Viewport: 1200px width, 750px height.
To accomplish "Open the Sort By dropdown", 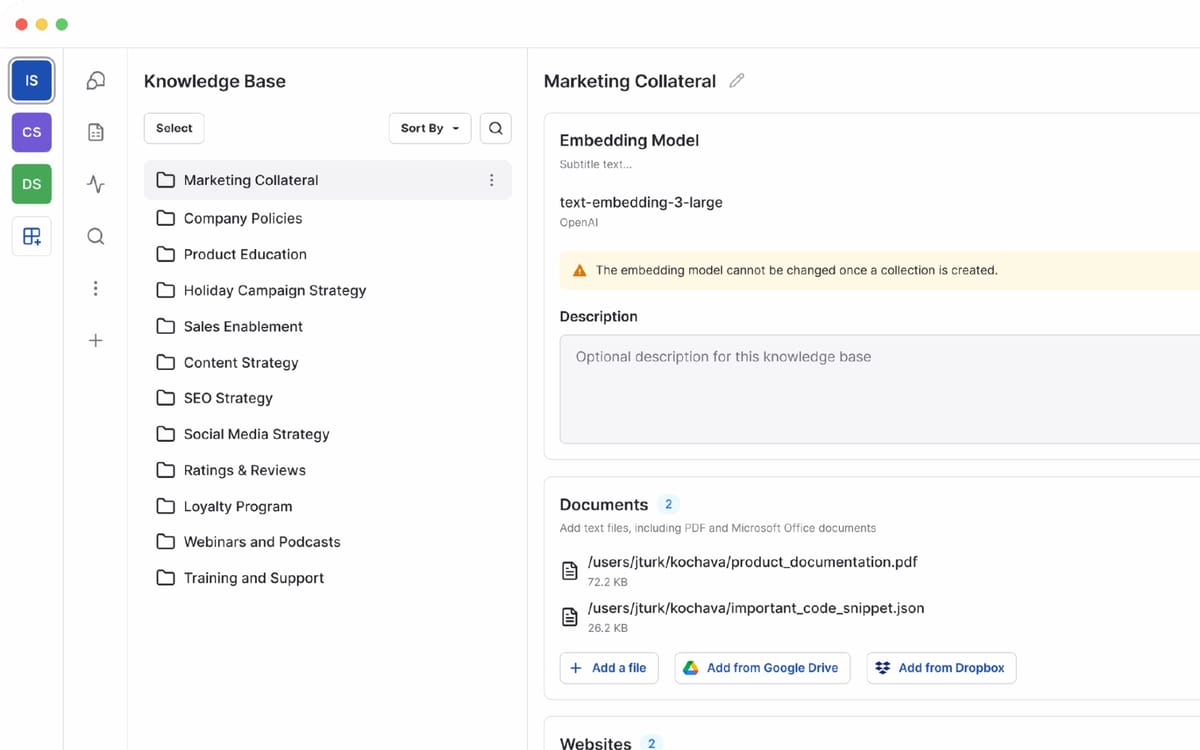I will click(429, 128).
